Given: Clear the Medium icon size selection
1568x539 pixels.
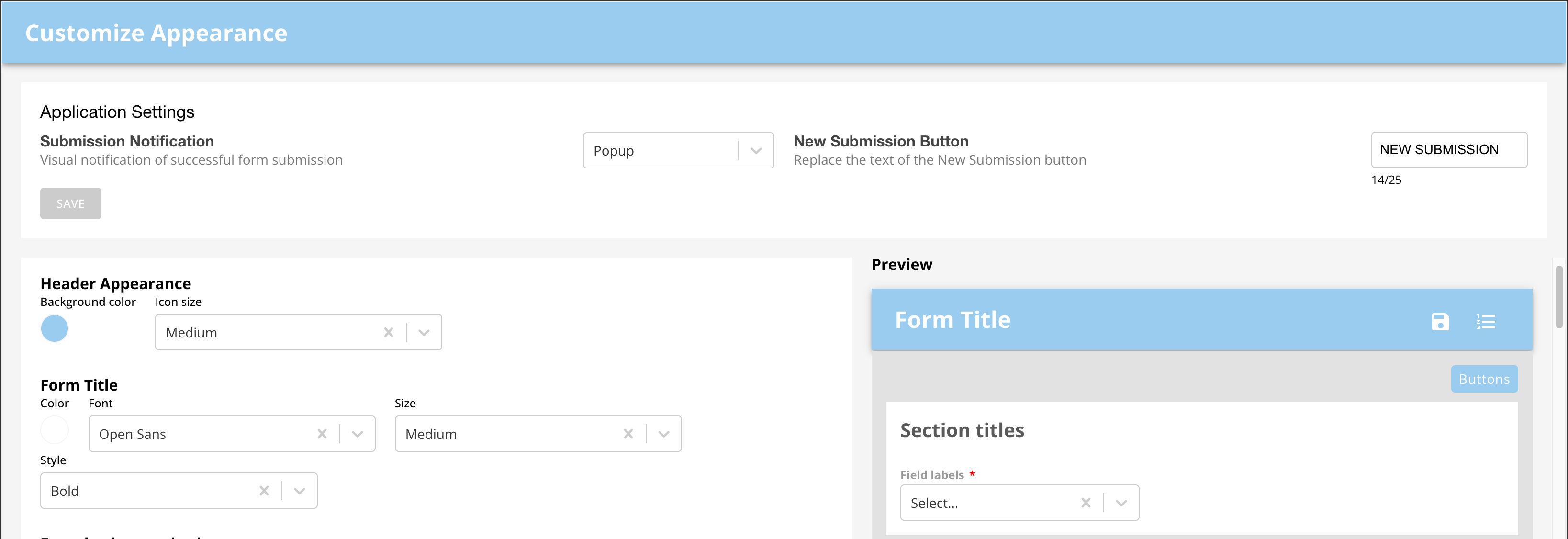Looking at the screenshot, I should pos(389,333).
